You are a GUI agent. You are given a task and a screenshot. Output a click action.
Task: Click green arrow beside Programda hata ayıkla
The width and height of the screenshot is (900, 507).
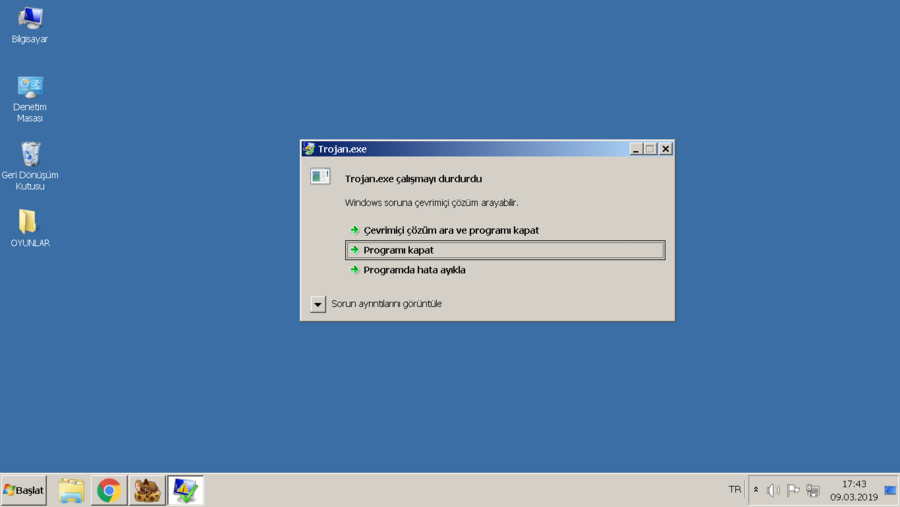[354, 270]
